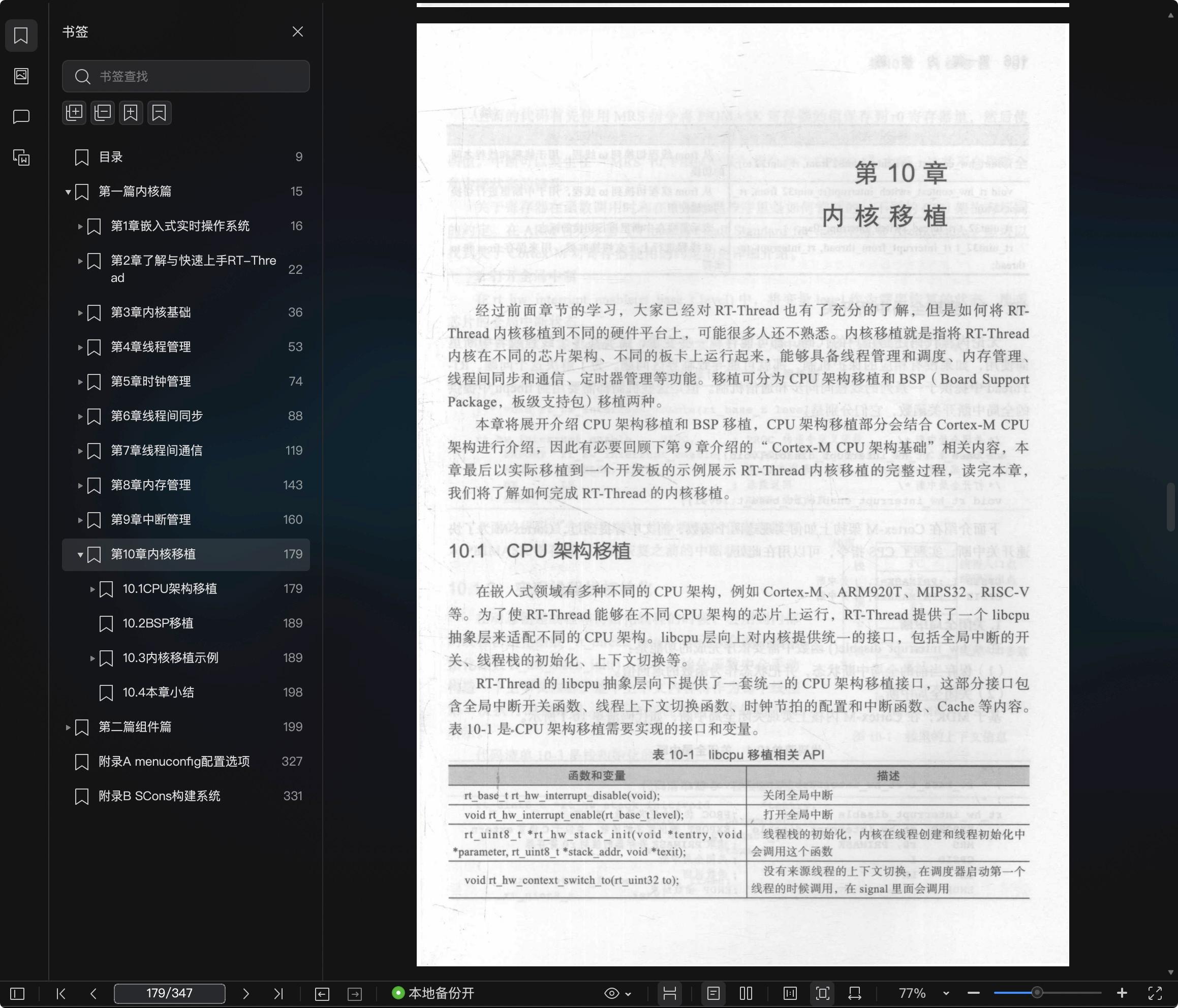This screenshot has height=1008, width=1178.
Task: Collapse all bookmarks icon
Action: [102, 113]
